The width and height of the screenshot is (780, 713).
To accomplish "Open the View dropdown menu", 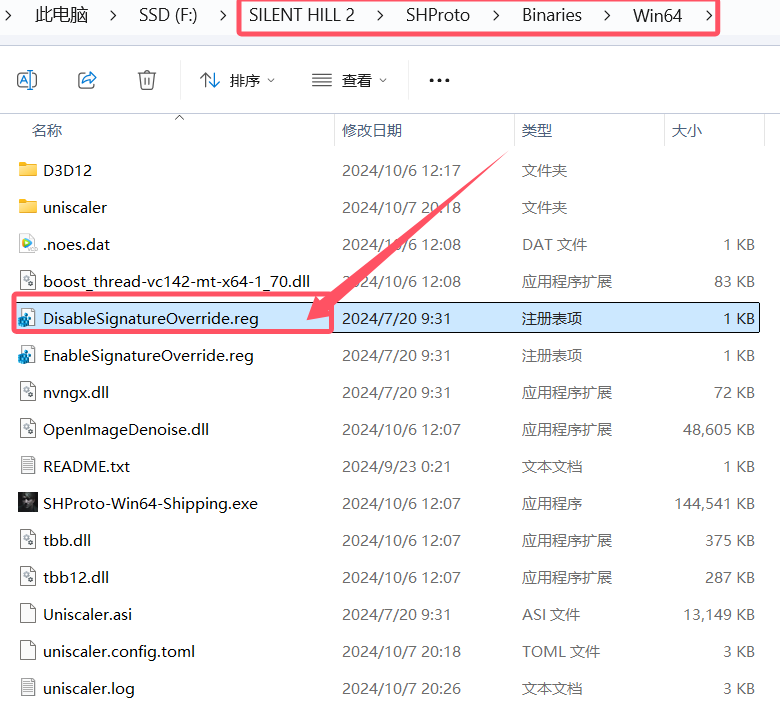I will pyautogui.click(x=349, y=80).
